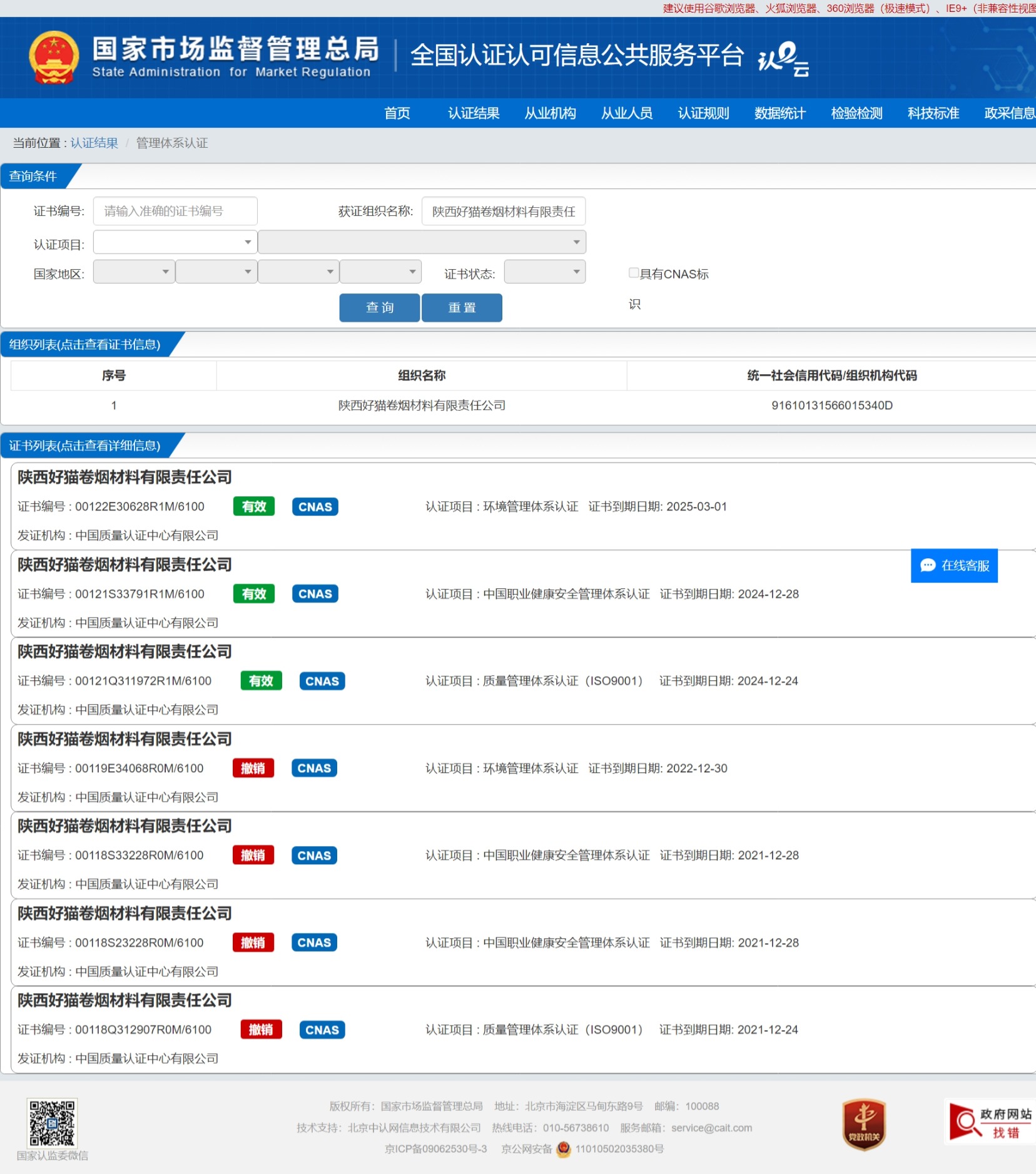Click the 京ICP备09062530号-3 footer link
This screenshot has height=1174, width=1036.
(x=436, y=1149)
